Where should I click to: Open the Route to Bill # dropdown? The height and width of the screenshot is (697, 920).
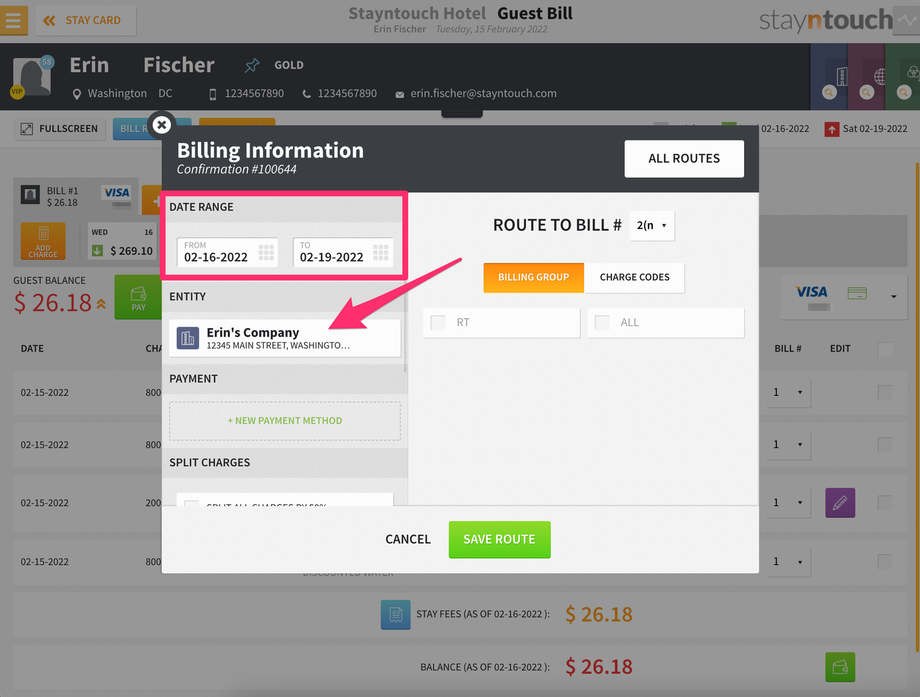click(x=652, y=226)
